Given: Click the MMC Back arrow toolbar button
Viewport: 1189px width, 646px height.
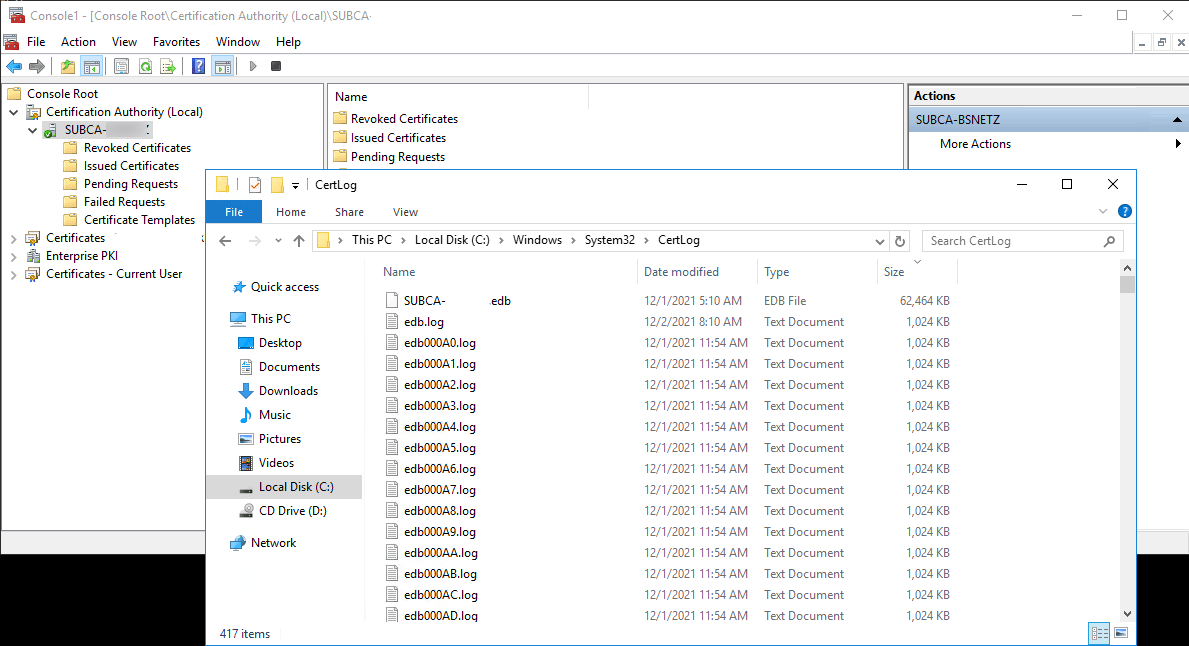Looking at the screenshot, I should (14, 67).
